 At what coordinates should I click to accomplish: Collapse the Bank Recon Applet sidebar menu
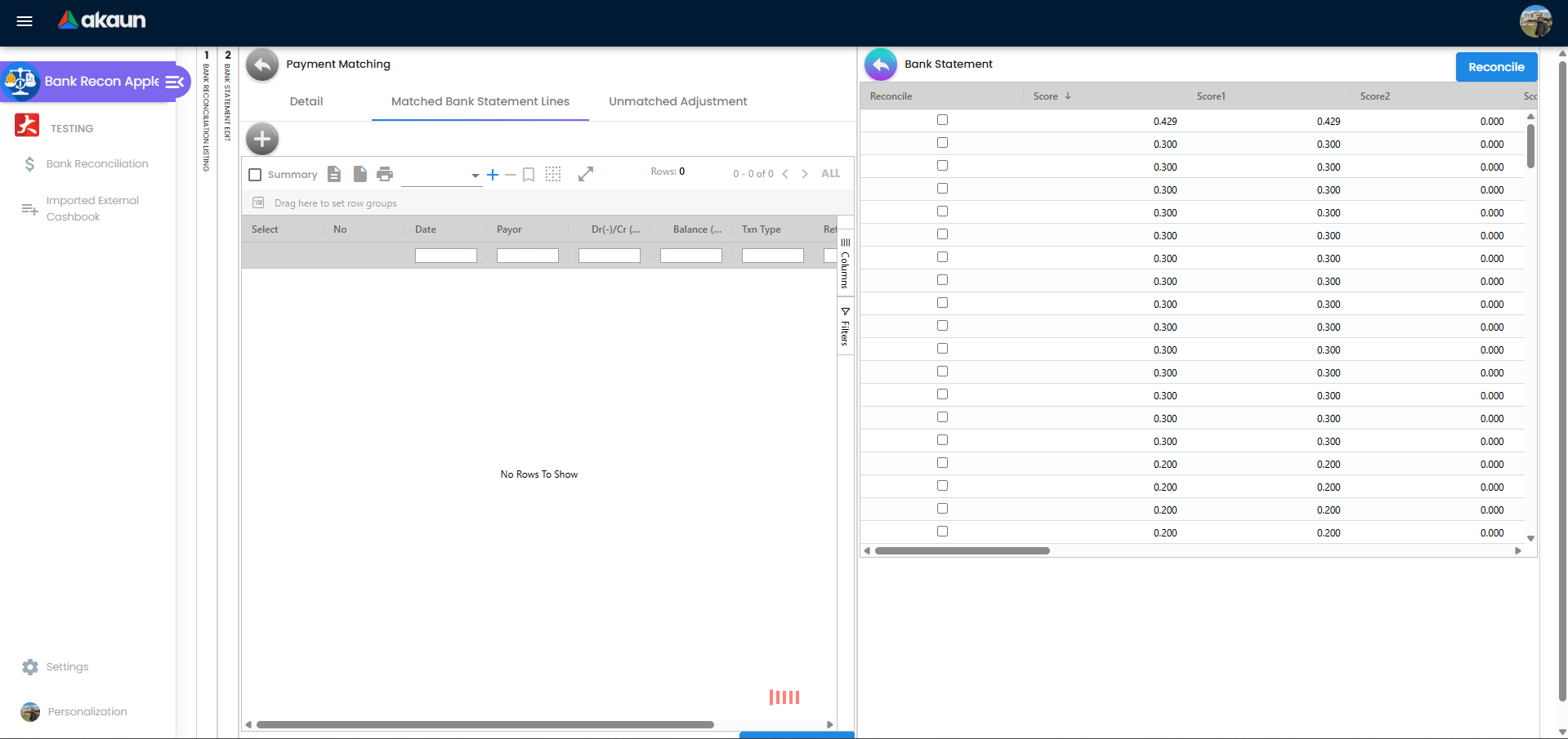point(175,82)
